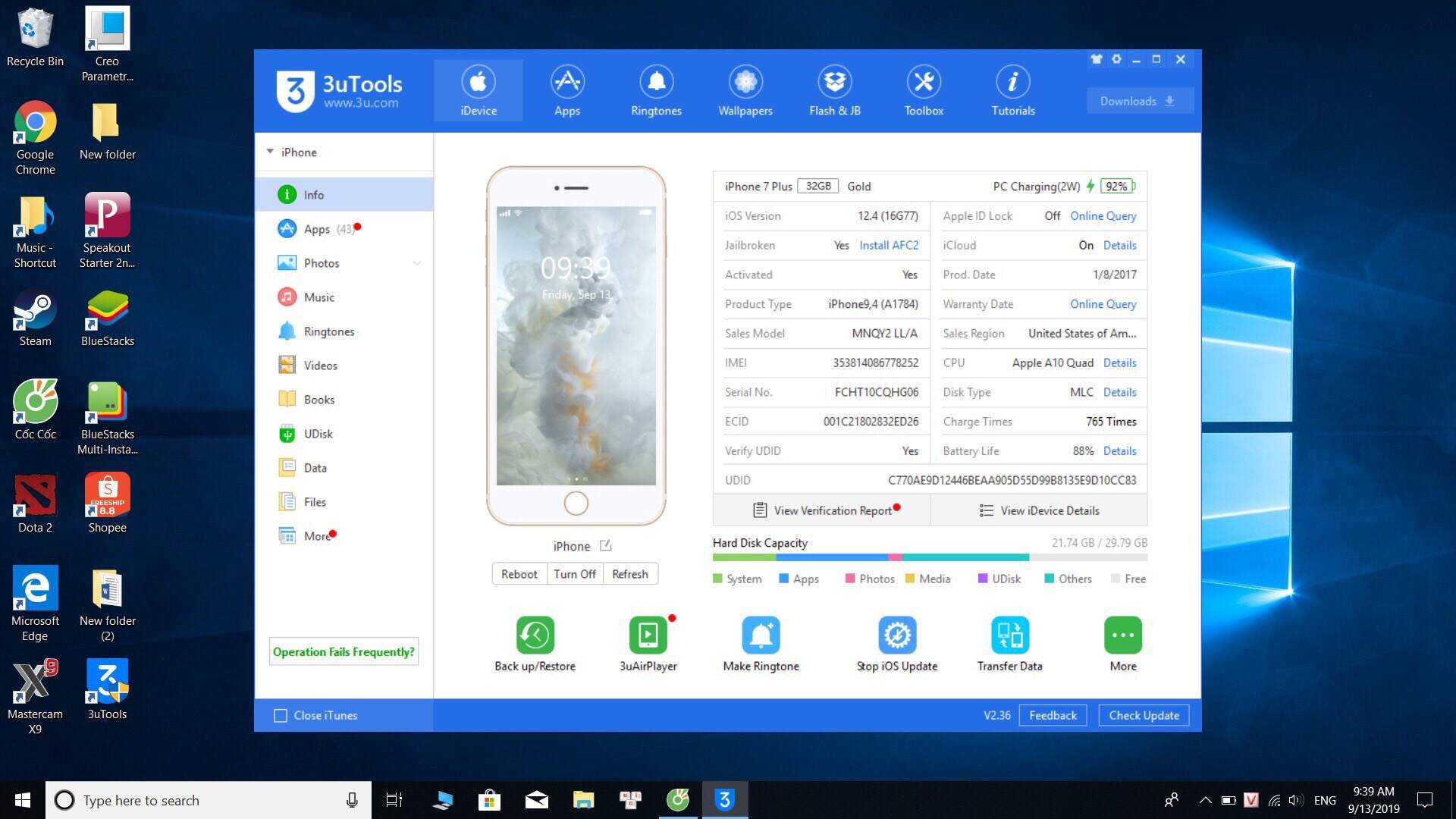Open Make Ringtone tool
This screenshot has width=1456, height=819.
click(761, 635)
